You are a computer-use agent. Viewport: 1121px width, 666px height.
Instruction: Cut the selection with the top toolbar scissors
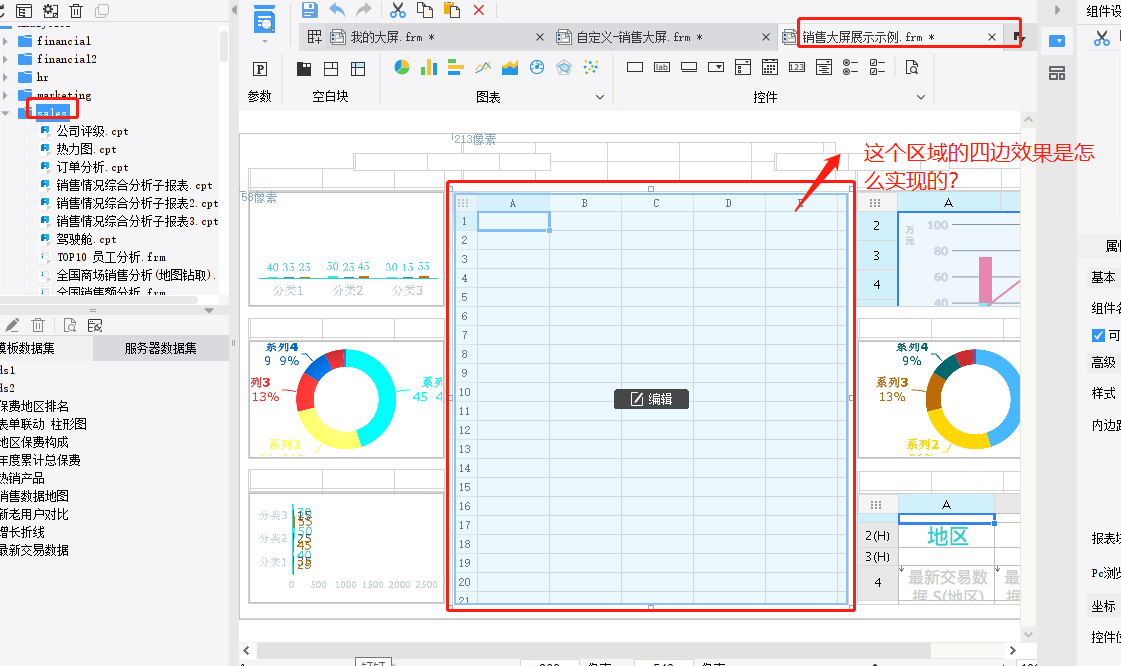coord(397,10)
